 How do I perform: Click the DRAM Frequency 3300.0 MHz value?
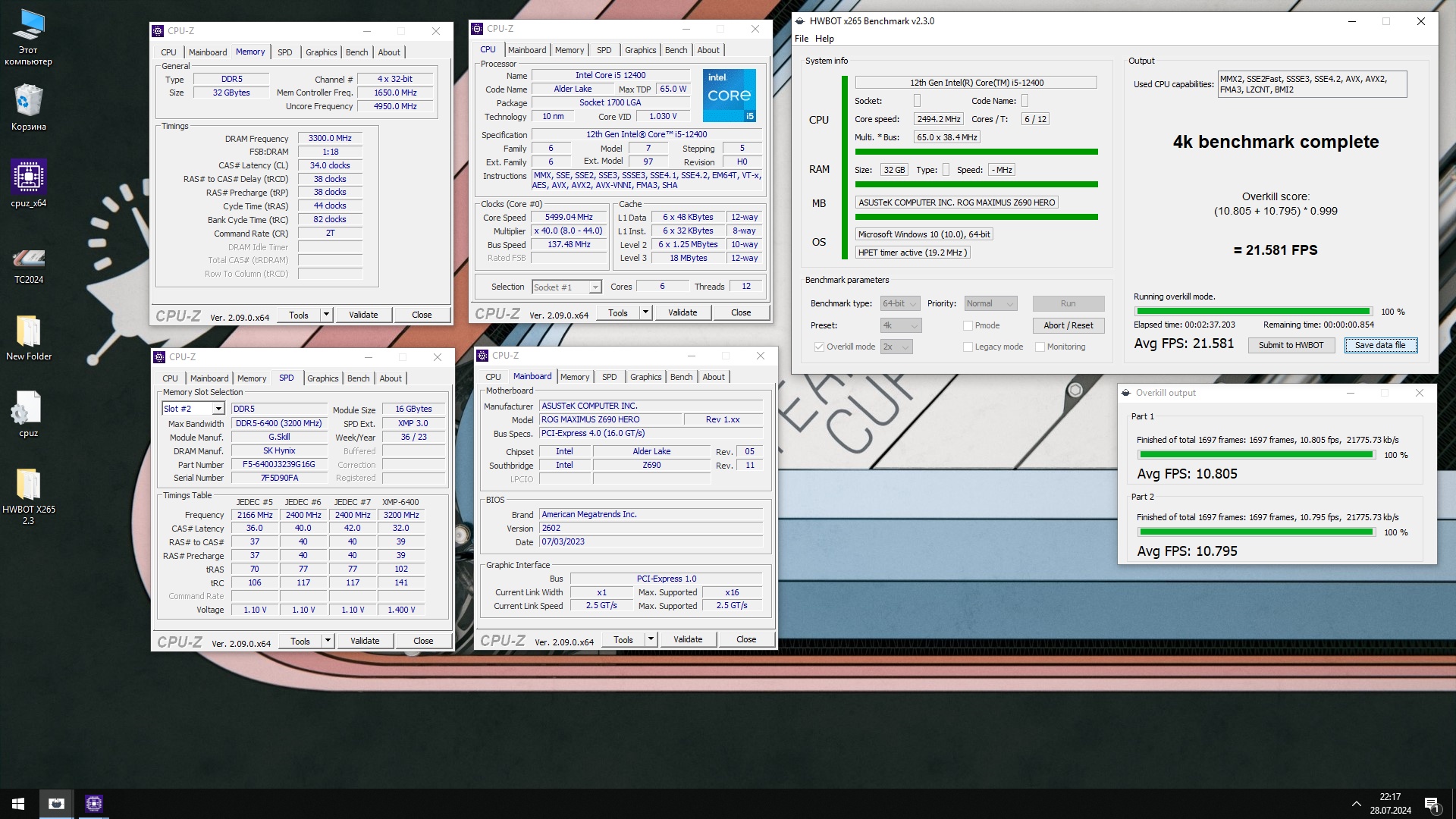(330, 139)
